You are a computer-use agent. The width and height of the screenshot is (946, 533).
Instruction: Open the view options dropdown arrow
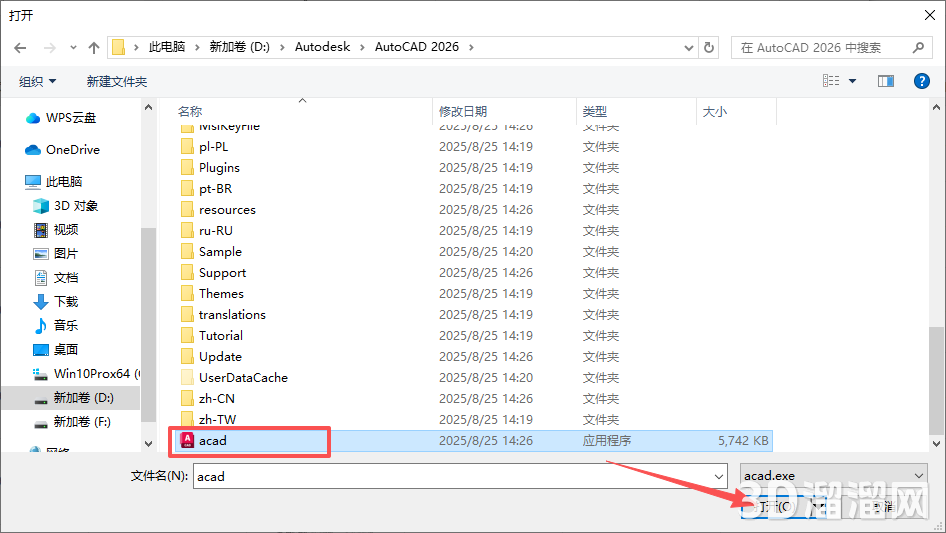tap(853, 81)
